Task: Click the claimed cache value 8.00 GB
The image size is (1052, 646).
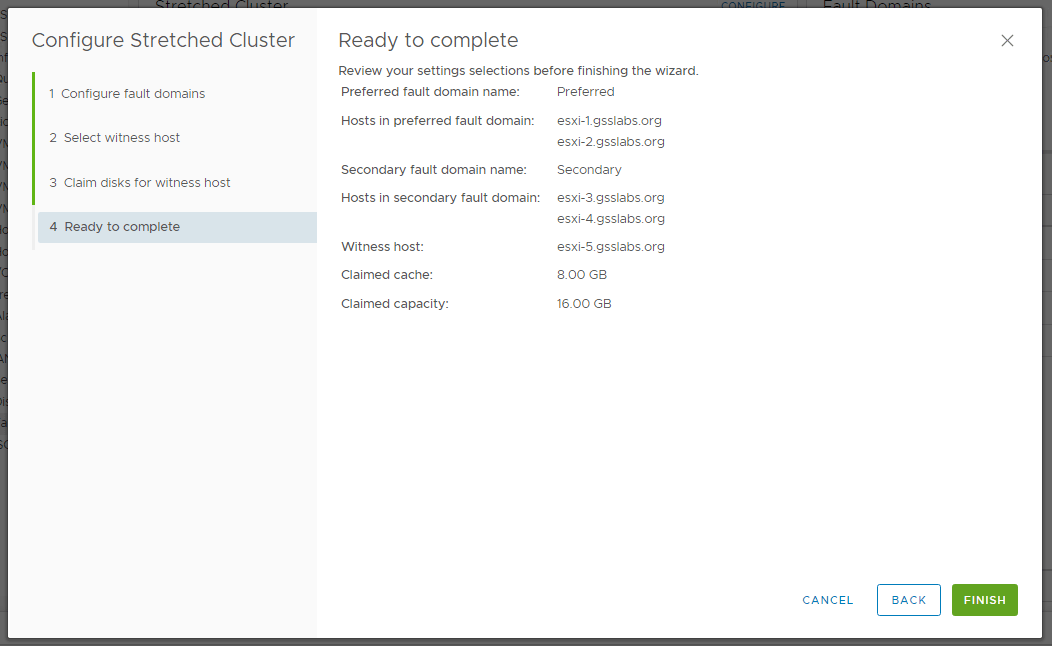Action: coord(581,275)
